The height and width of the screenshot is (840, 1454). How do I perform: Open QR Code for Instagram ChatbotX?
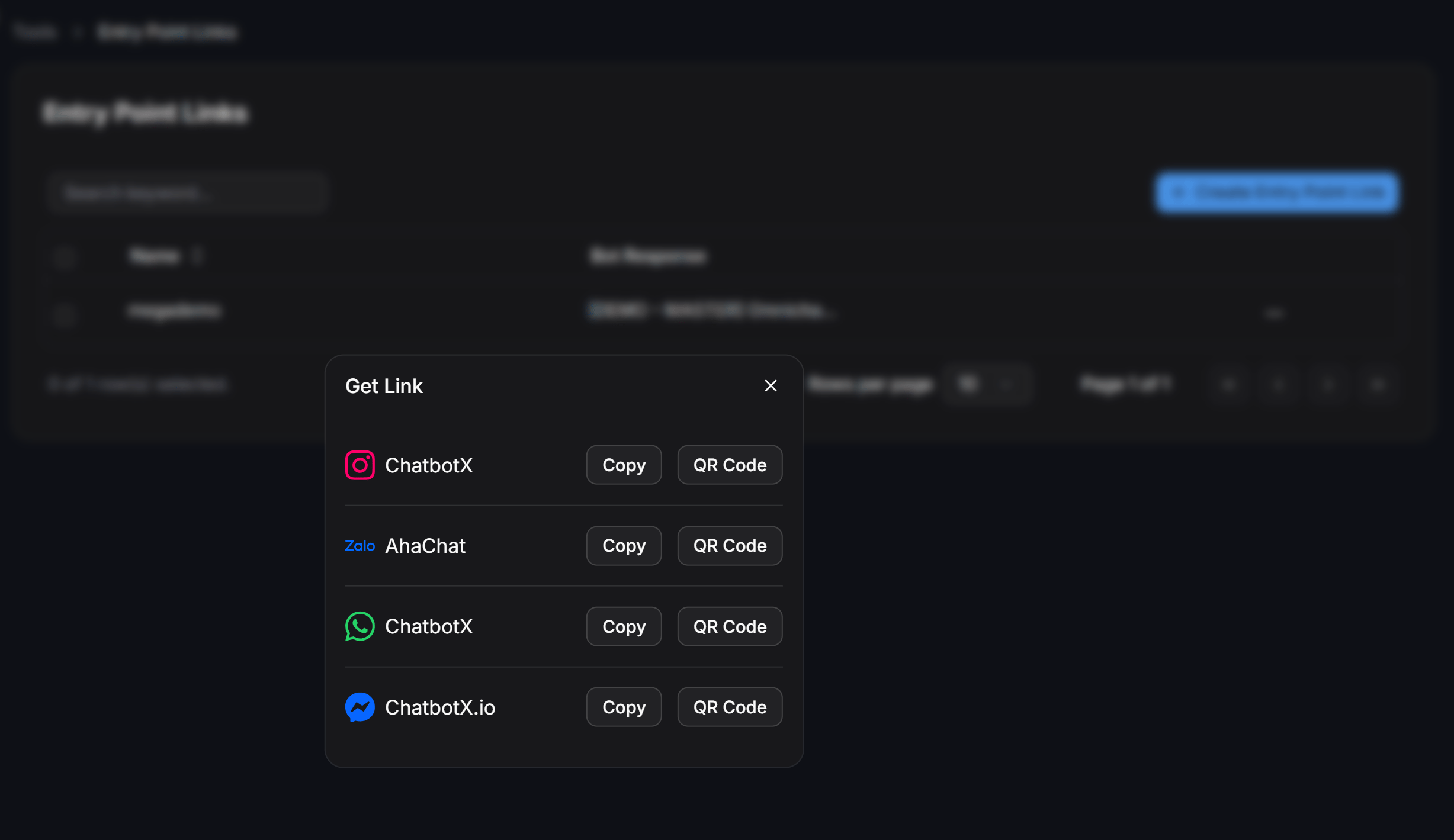tap(730, 465)
